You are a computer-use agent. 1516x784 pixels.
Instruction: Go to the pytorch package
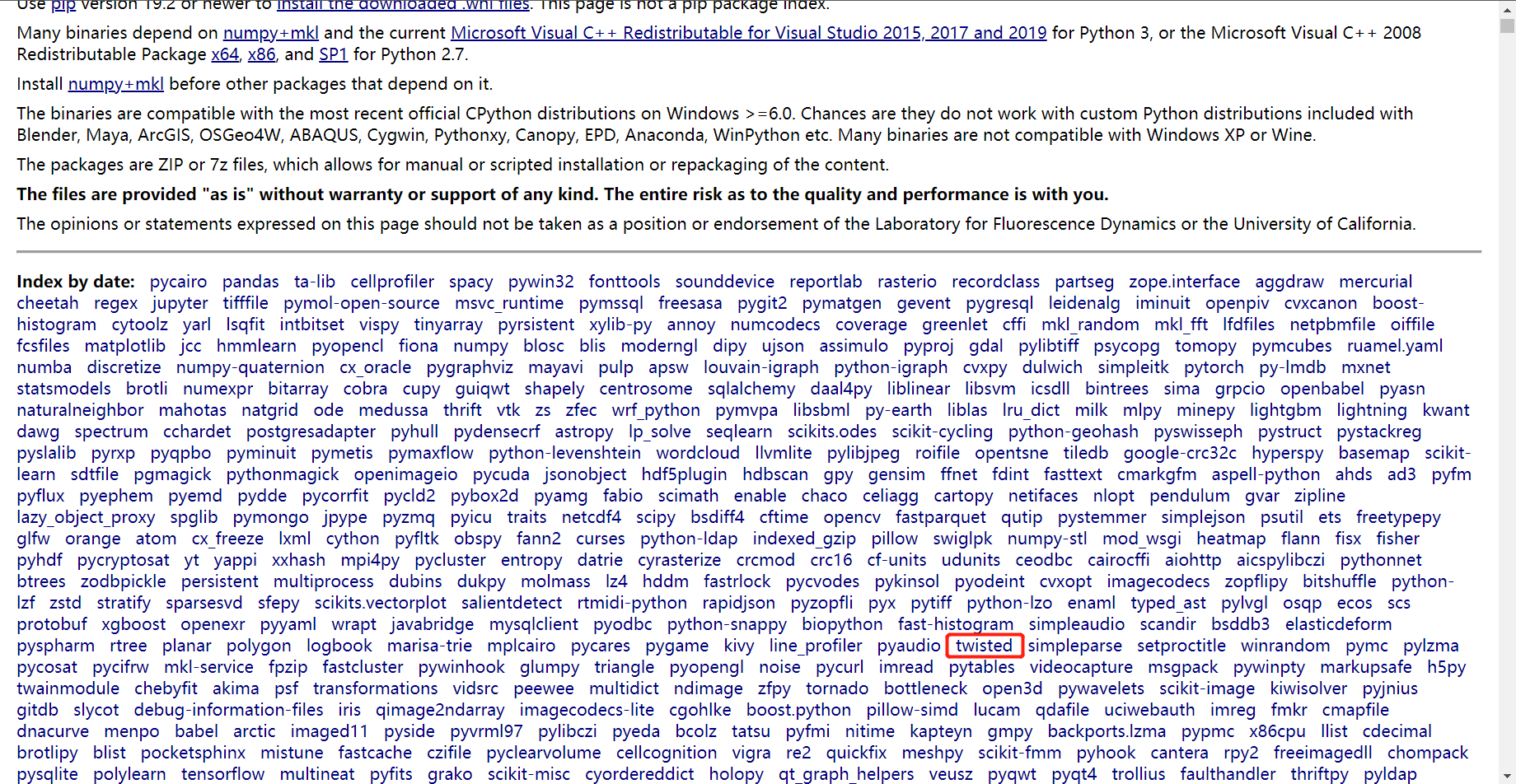coord(1214,367)
